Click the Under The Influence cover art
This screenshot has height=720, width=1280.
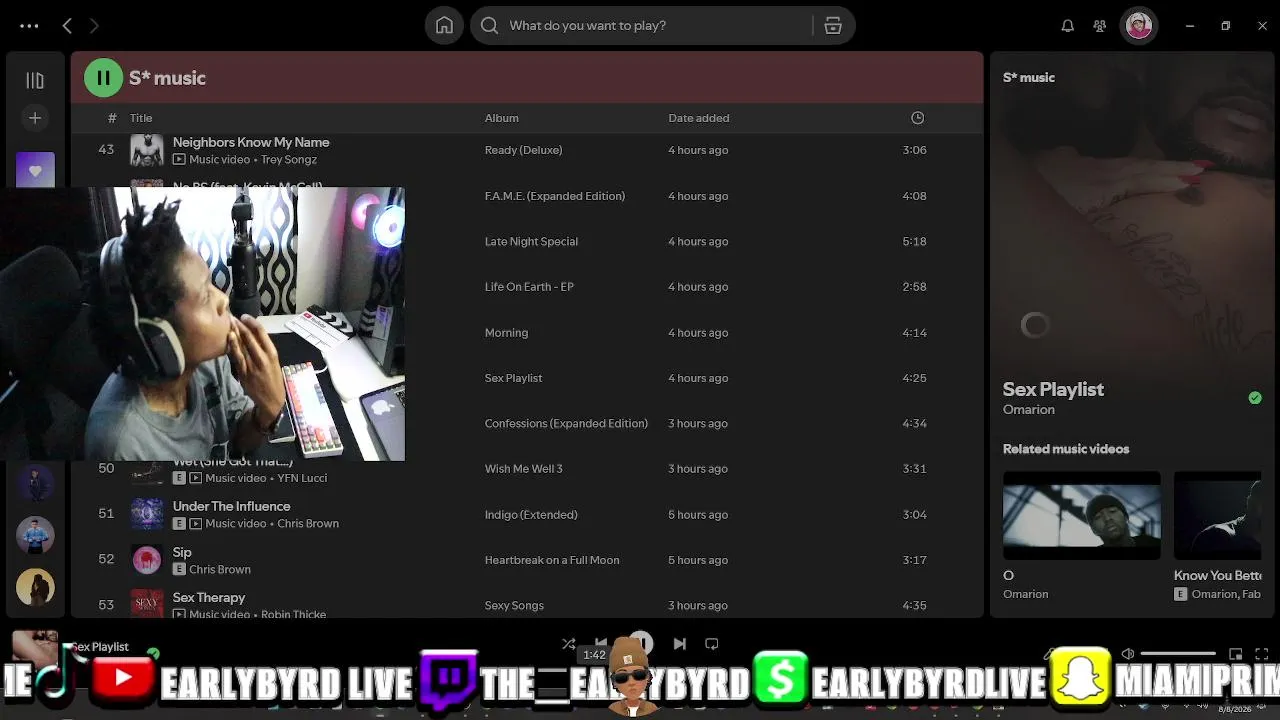point(147,514)
